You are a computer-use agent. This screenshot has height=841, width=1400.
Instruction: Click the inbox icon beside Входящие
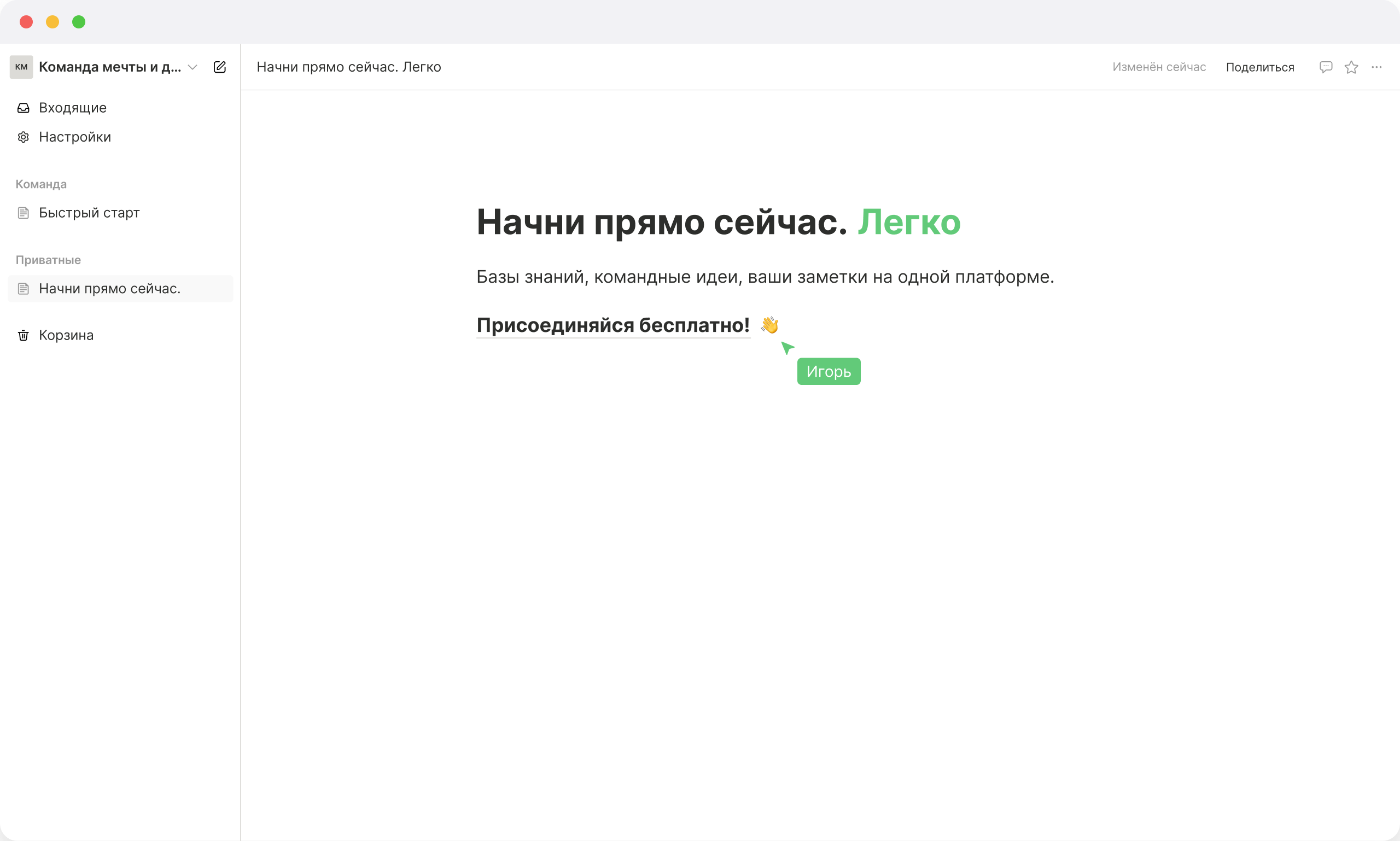[23, 108]
